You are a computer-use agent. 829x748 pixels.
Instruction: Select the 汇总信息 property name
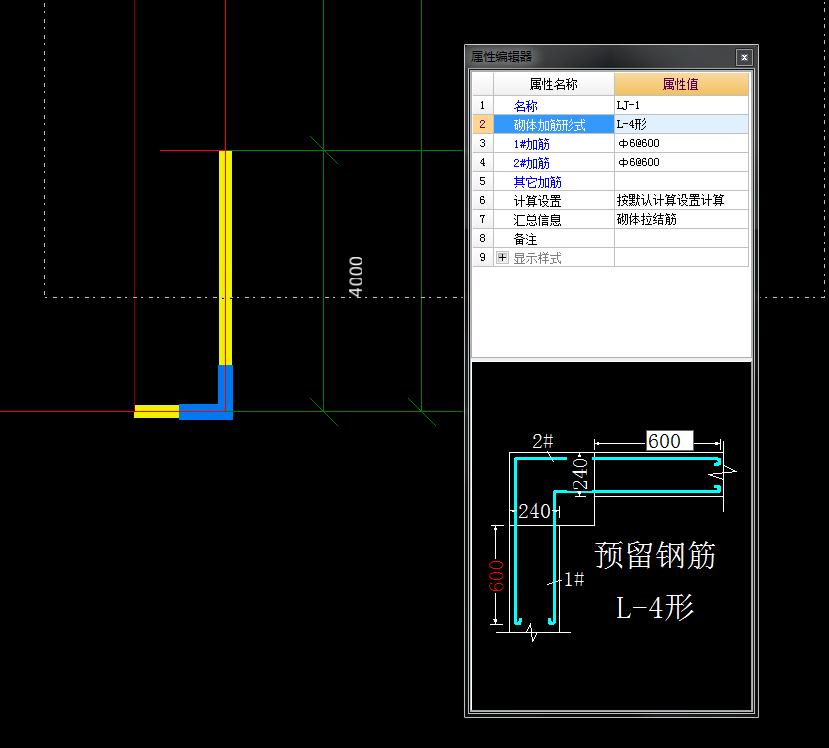554,220
